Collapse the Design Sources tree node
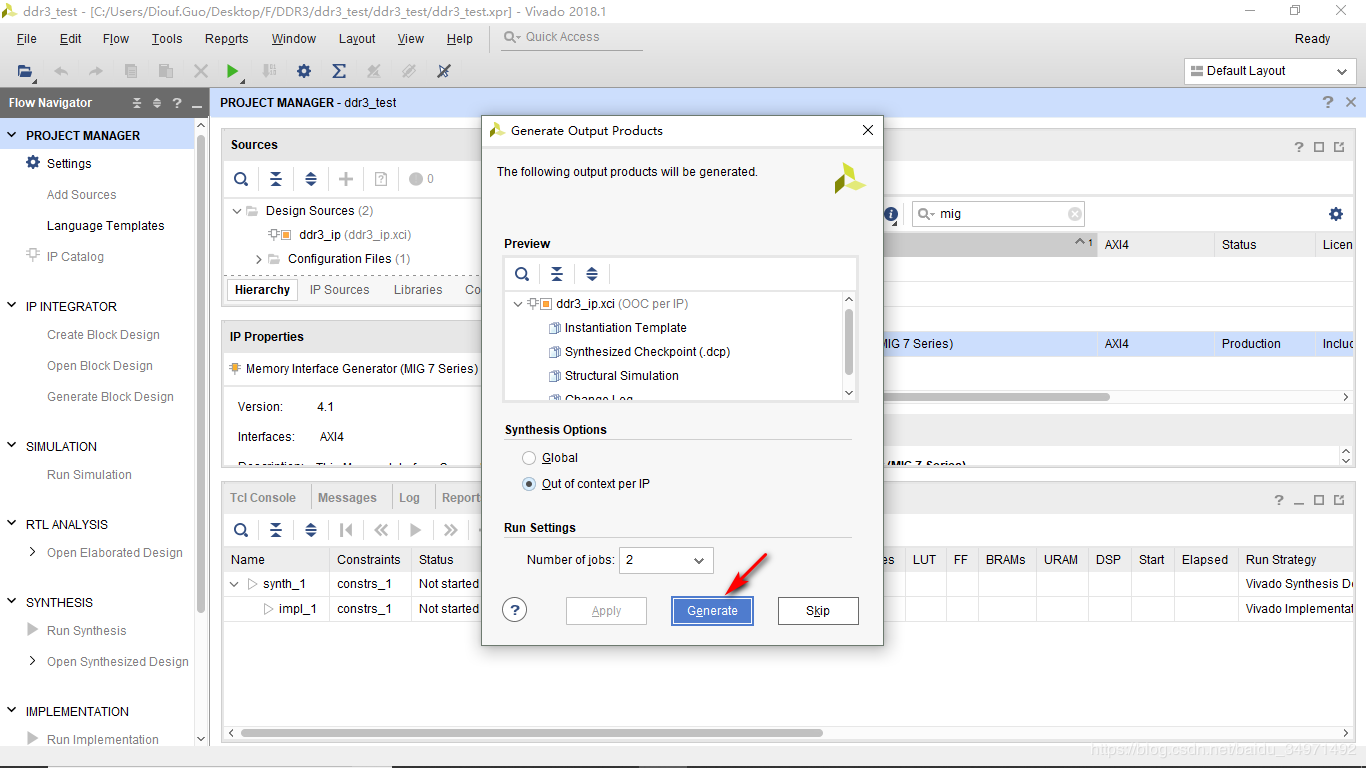1366x768 pixels. (237, 211)
